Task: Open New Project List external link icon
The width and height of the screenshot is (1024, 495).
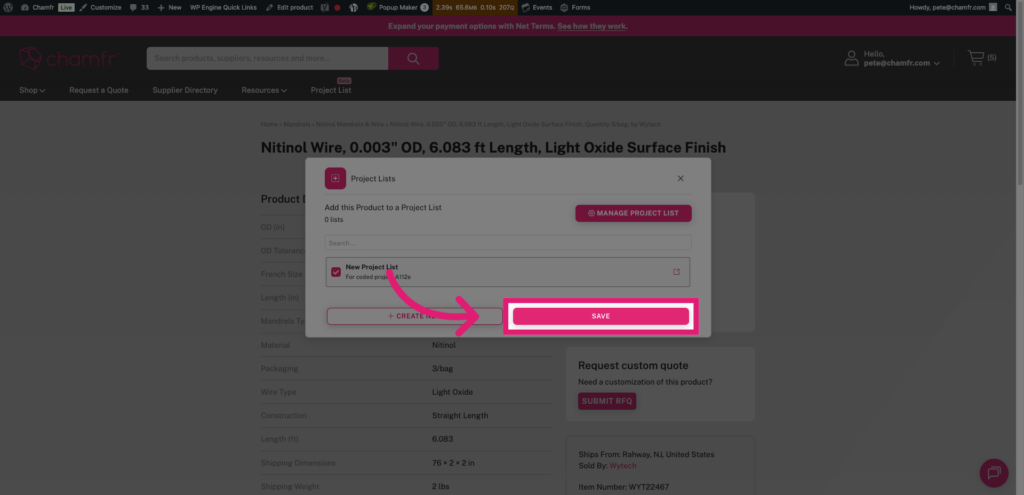Action: point(677,272)
